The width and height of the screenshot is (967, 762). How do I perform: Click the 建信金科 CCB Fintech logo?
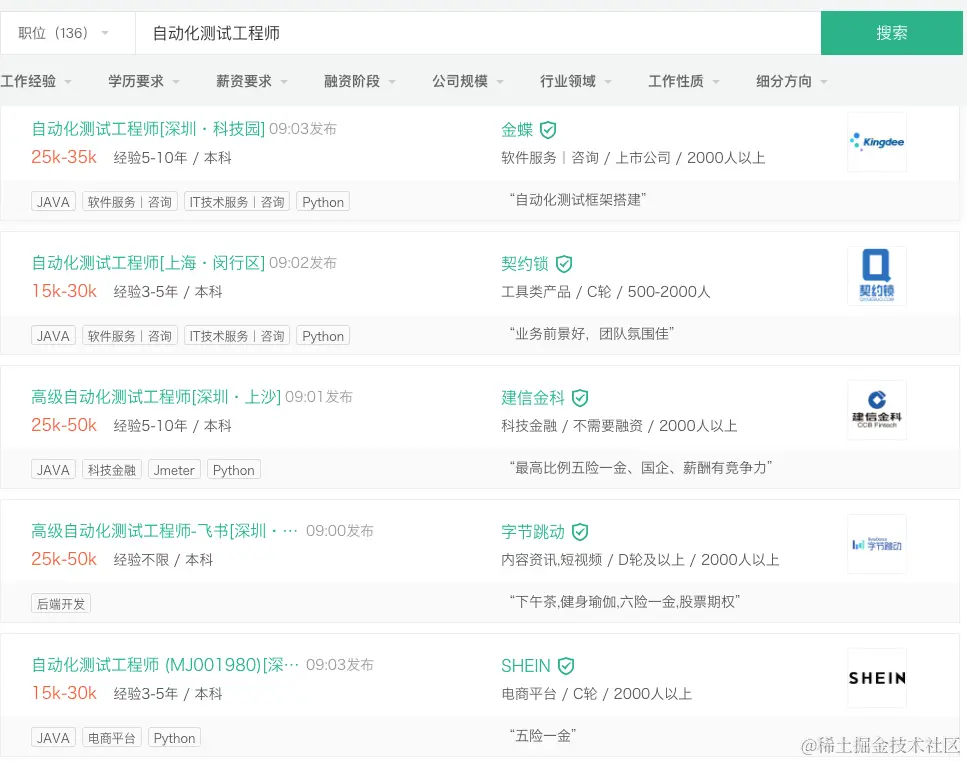tap(877, 409)
